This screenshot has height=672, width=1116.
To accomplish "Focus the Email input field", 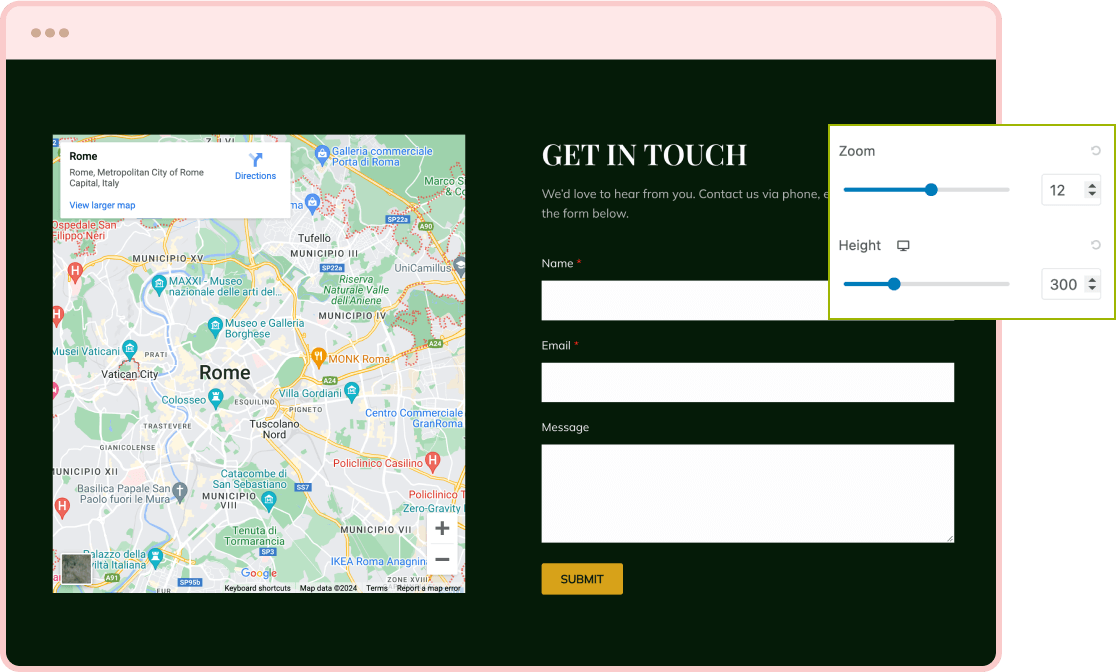I will [x=747, y=382].
